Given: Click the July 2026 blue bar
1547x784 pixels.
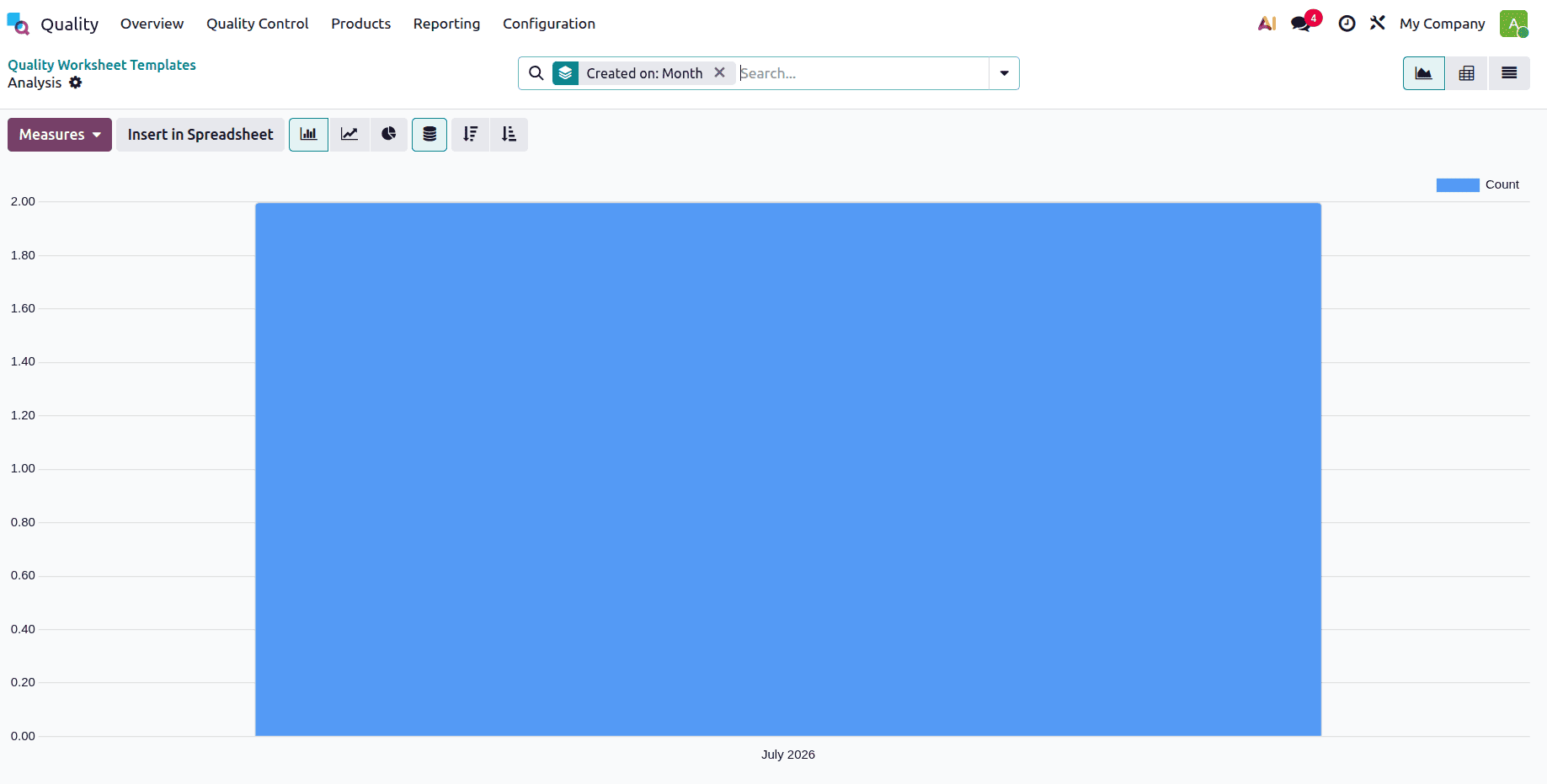Looking at the screenshot, I should pyautogui.click(x=788, y=469).
